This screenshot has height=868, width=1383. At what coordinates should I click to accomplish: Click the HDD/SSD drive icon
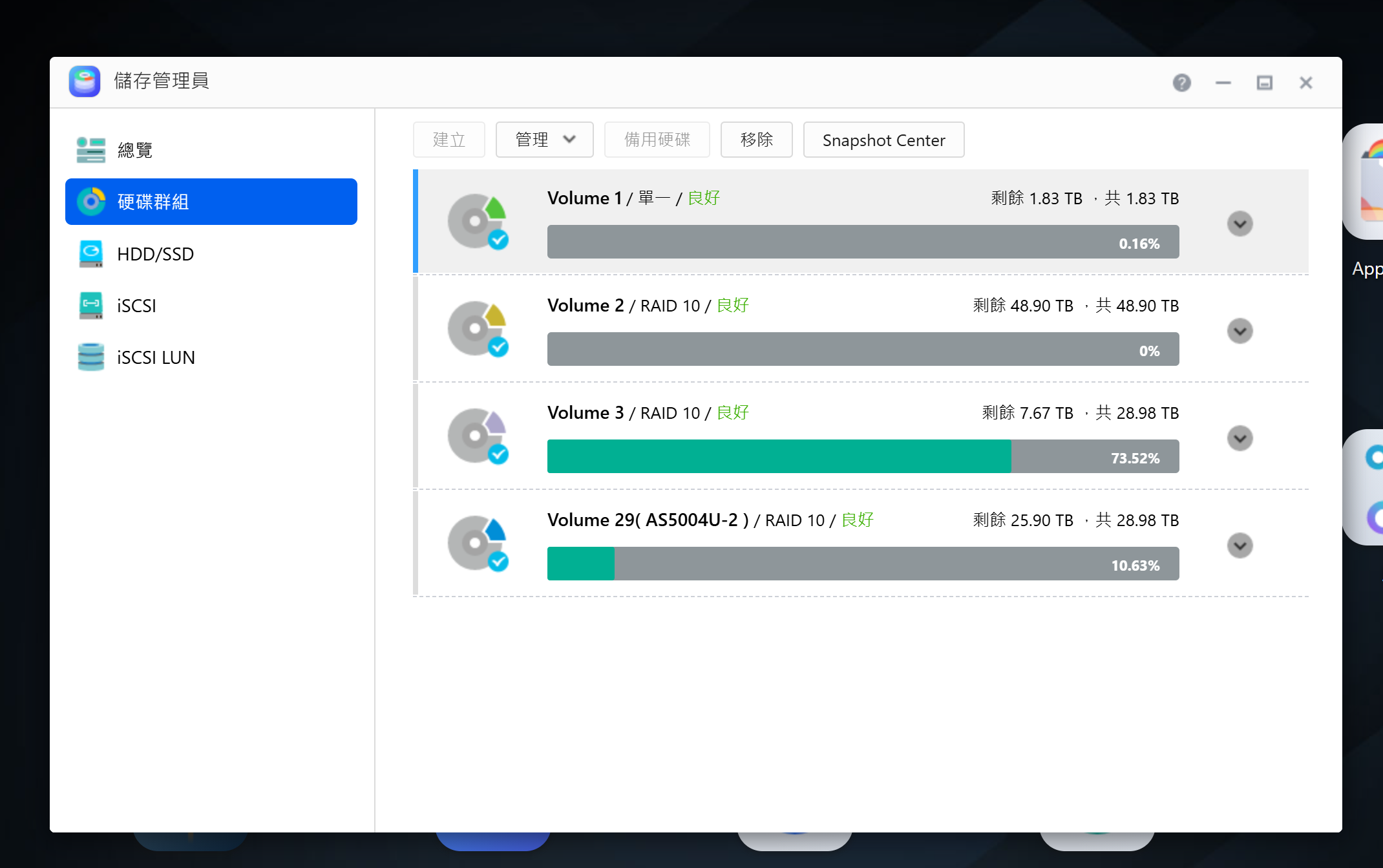pyautogui.click(x=91, y=254)
